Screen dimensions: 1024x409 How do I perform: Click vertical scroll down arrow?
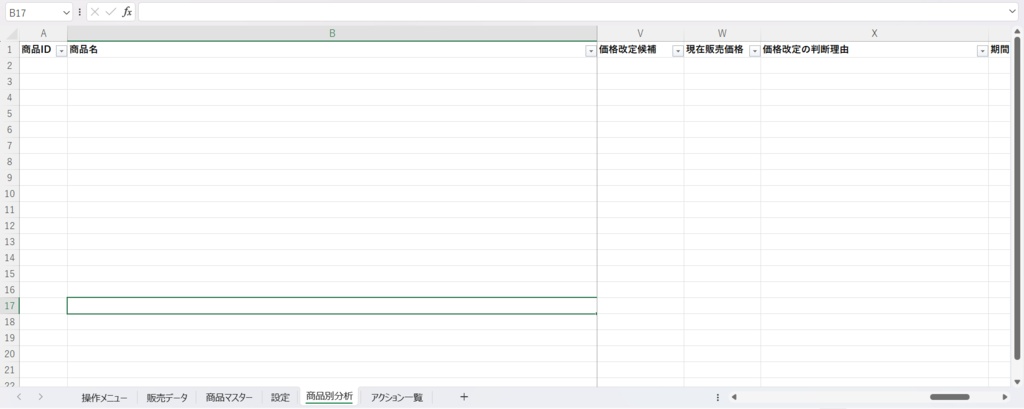[x=1017, y=381]
